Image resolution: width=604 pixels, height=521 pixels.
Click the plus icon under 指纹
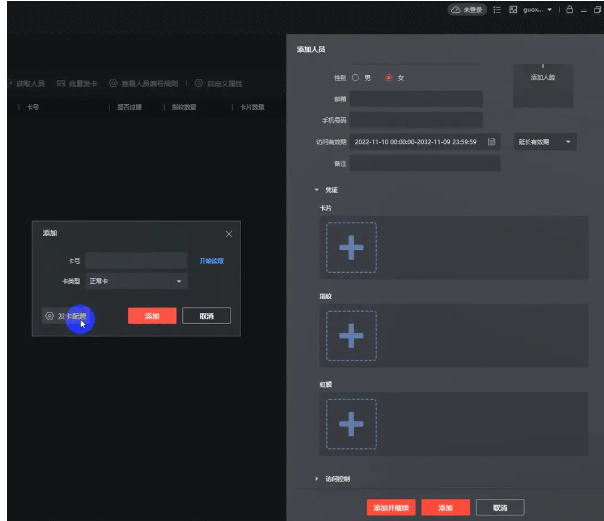(351, 336)
